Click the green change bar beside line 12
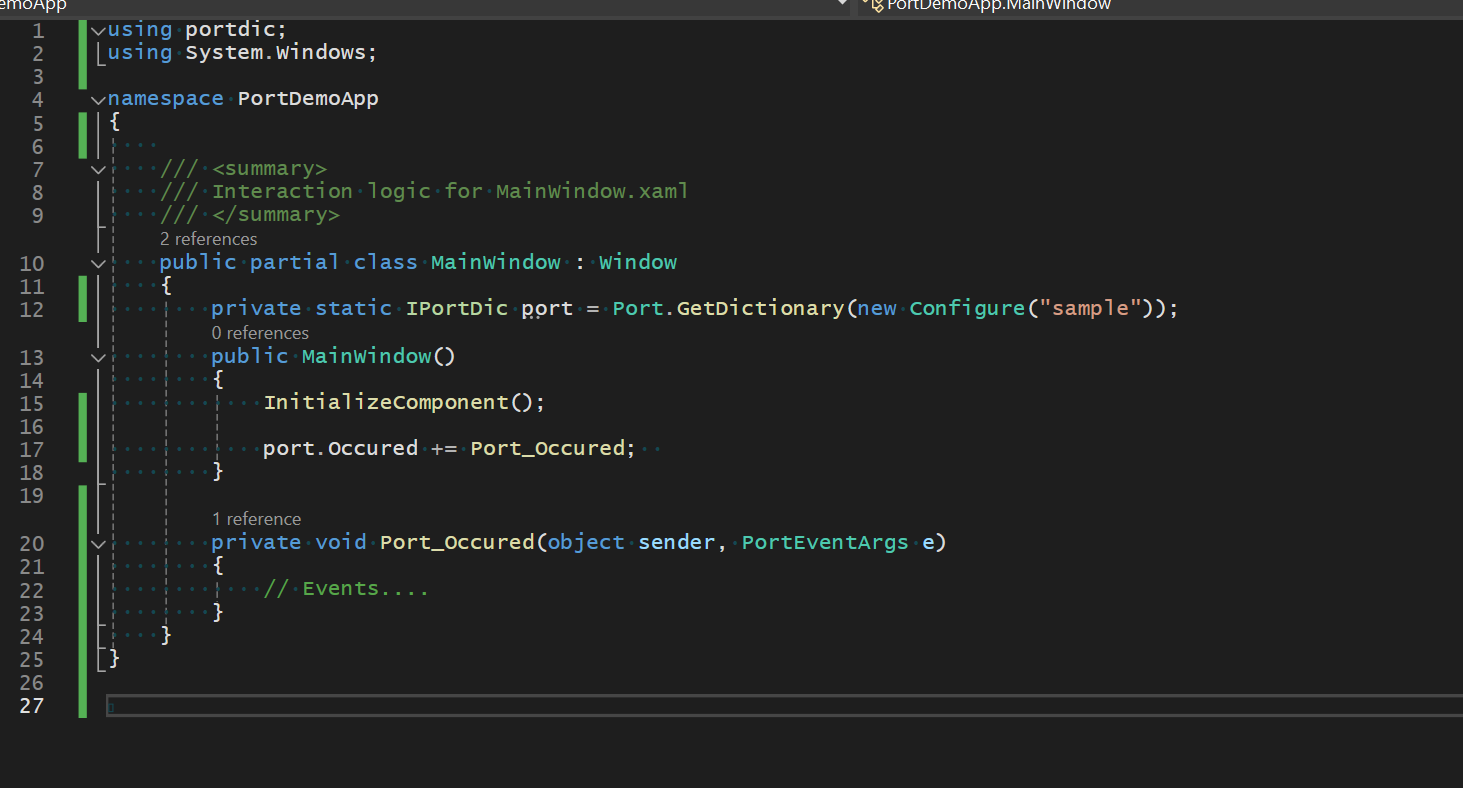1463x788 pixels. point(82,307)
